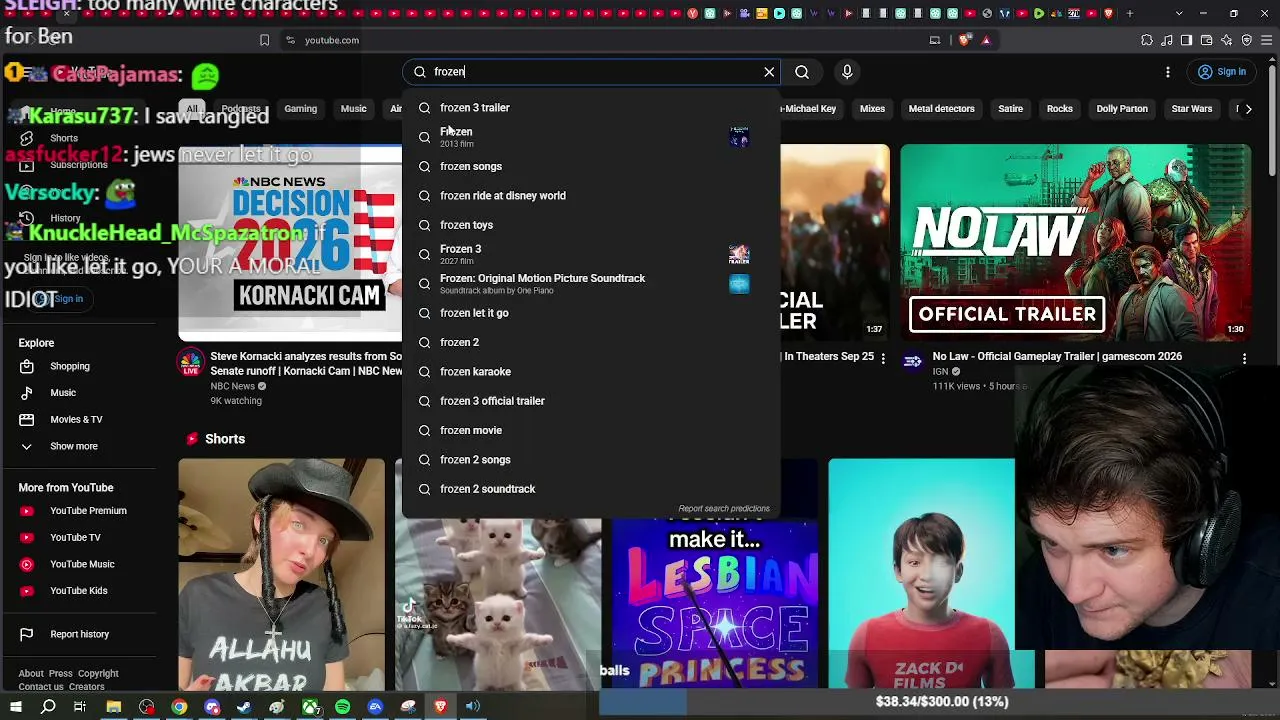The image size is (1280, 720).
Task: Choose the 'frozen 2 soundtrack' suggestion
Action: click(x=590, y=489)
